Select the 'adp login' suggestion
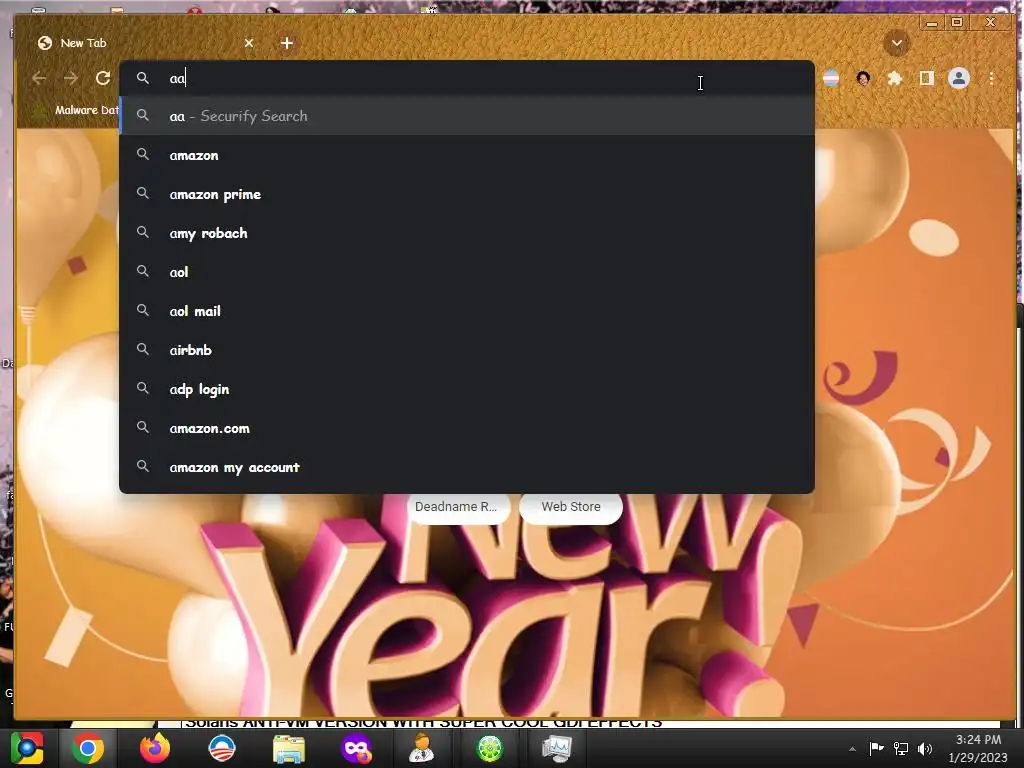The height and width of the screenshot is (768, 1024). 467,389
